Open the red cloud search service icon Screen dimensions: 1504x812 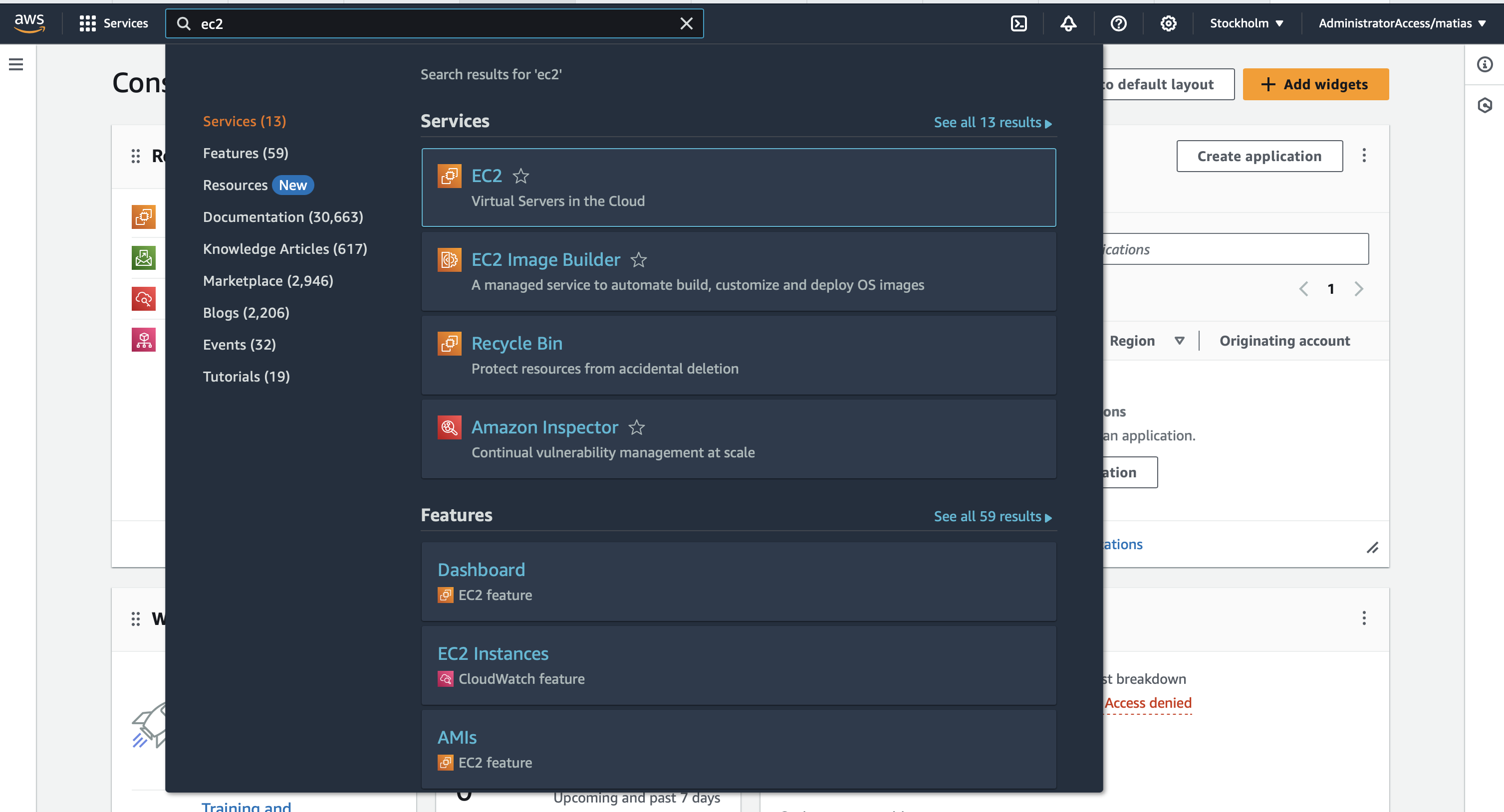(144, 299)
